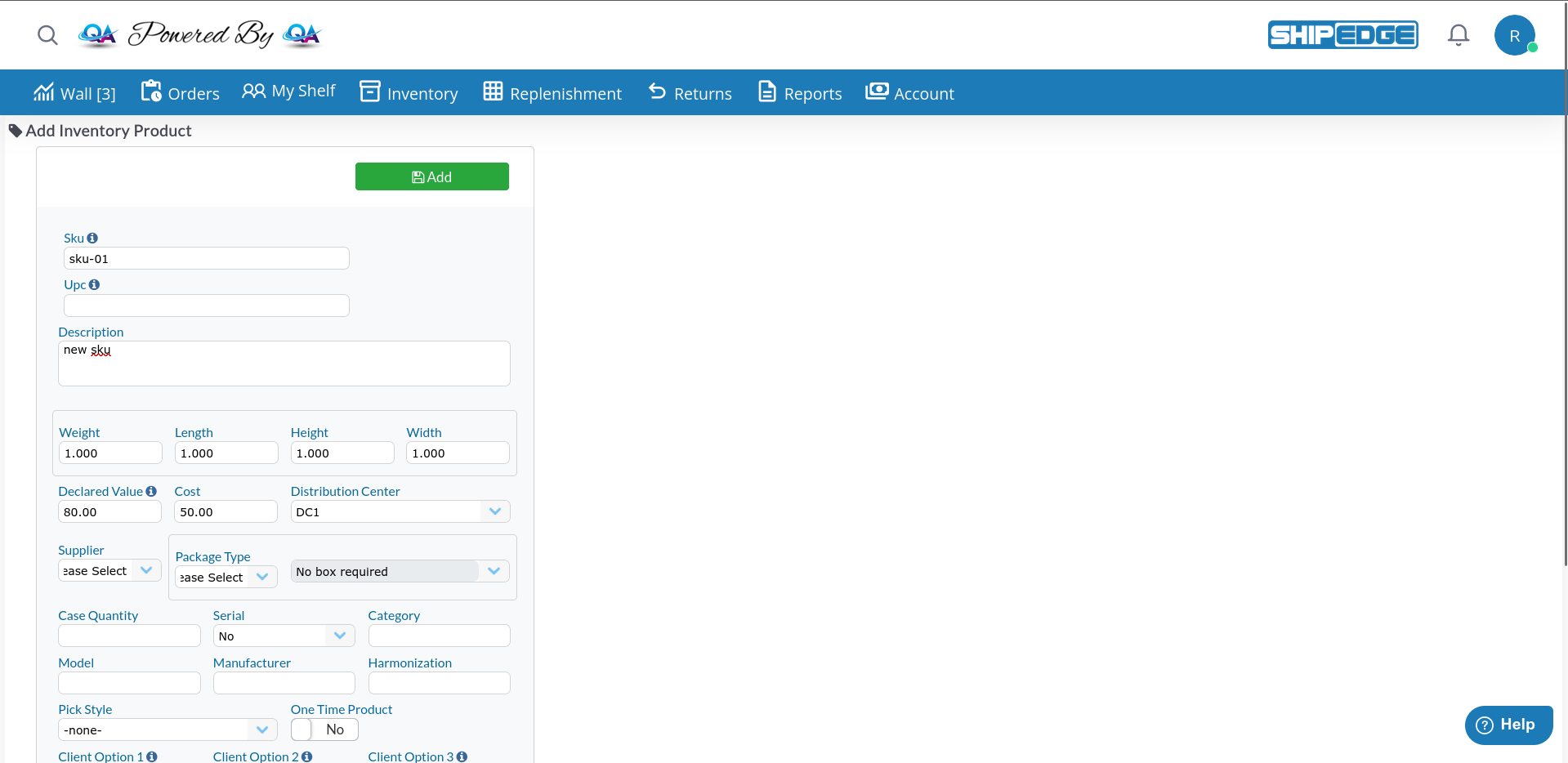
Task: Open the user avatar R menu
Action: pos(1514,36)
